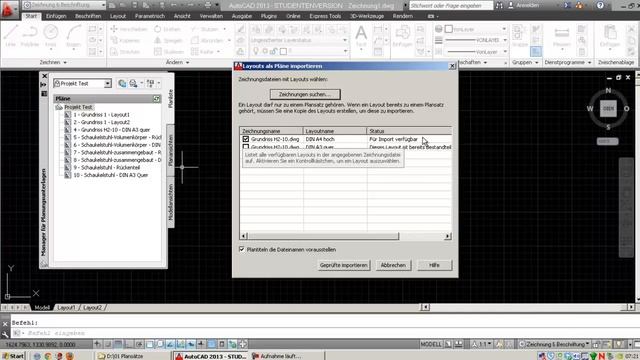Click the horizontal scrollbar in the layouts list

coord(322,236)
